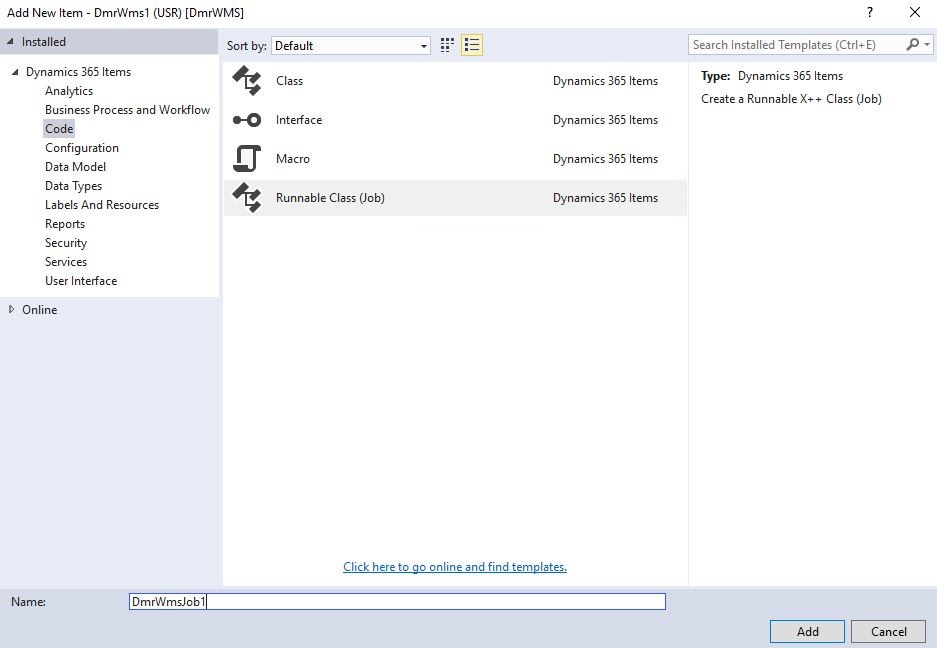937x648 pixels.
Task: Focus the Name input field
Action: click(397, 601)
